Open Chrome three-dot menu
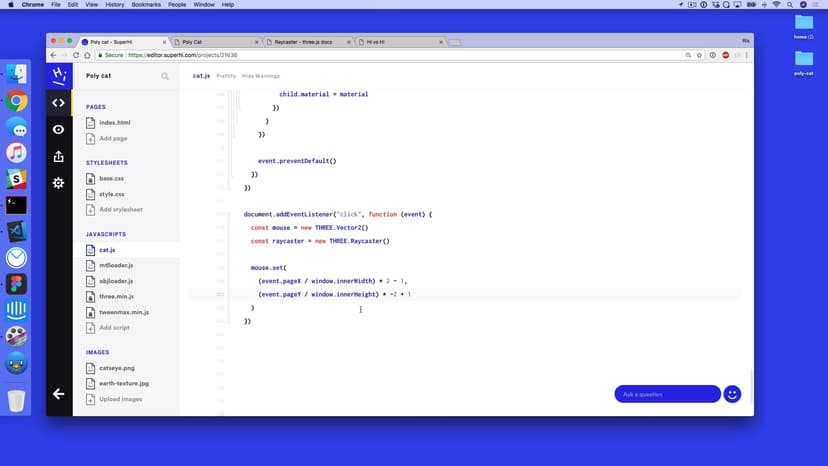 744,55
